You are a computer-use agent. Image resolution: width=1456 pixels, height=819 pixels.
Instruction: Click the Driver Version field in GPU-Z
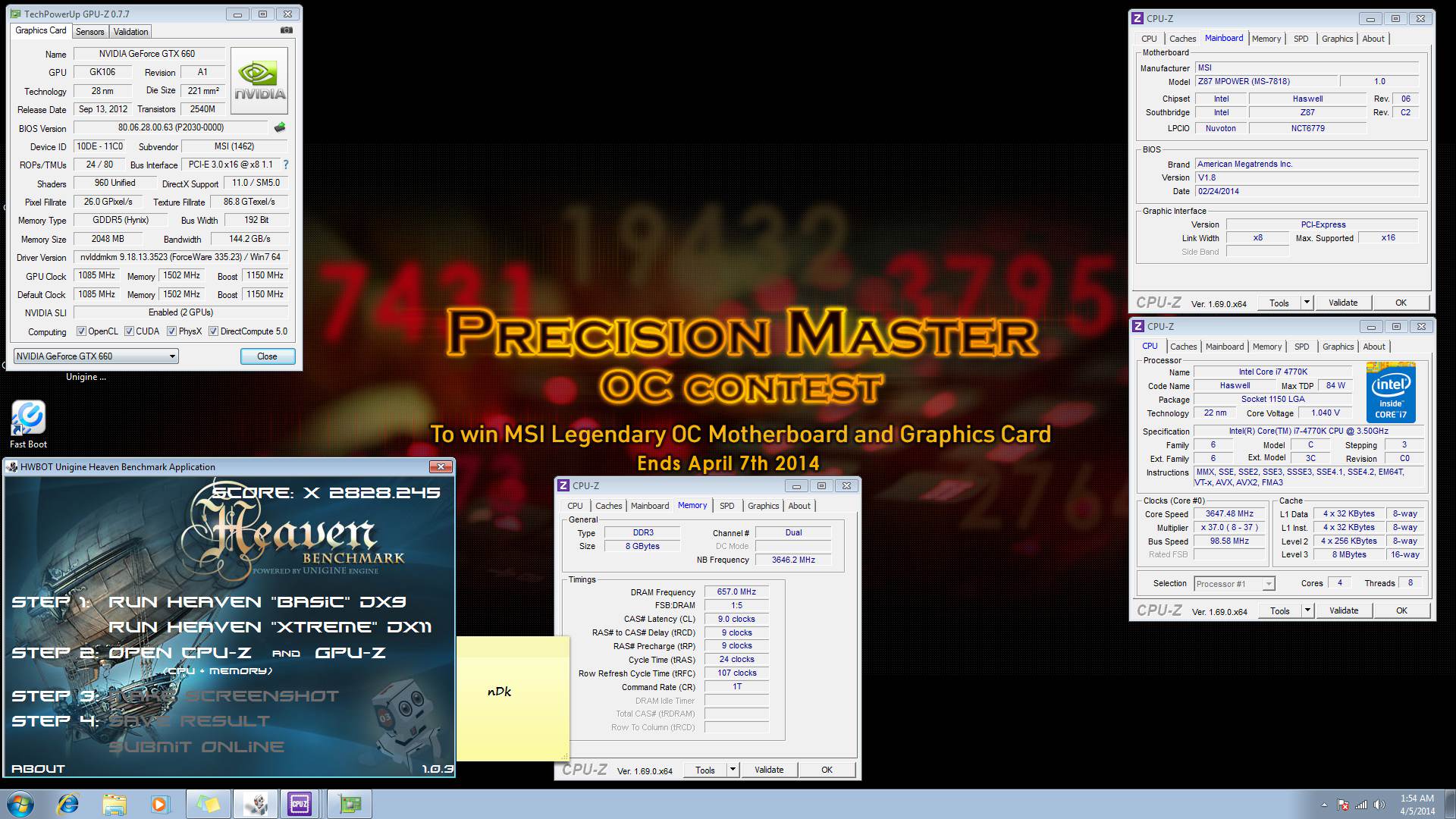click(x=180, y=257)
